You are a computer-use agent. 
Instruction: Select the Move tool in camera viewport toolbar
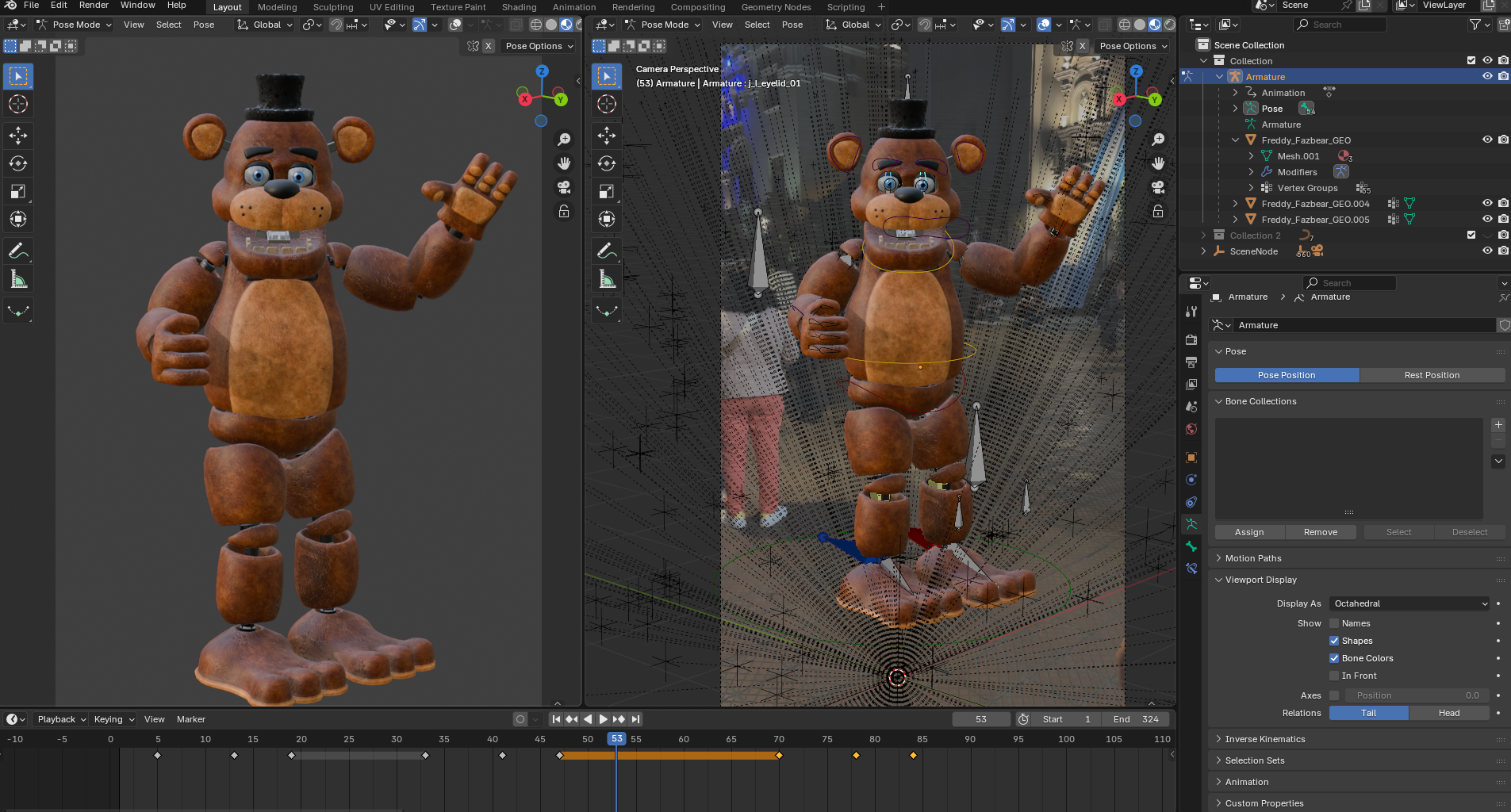(607, 136)
